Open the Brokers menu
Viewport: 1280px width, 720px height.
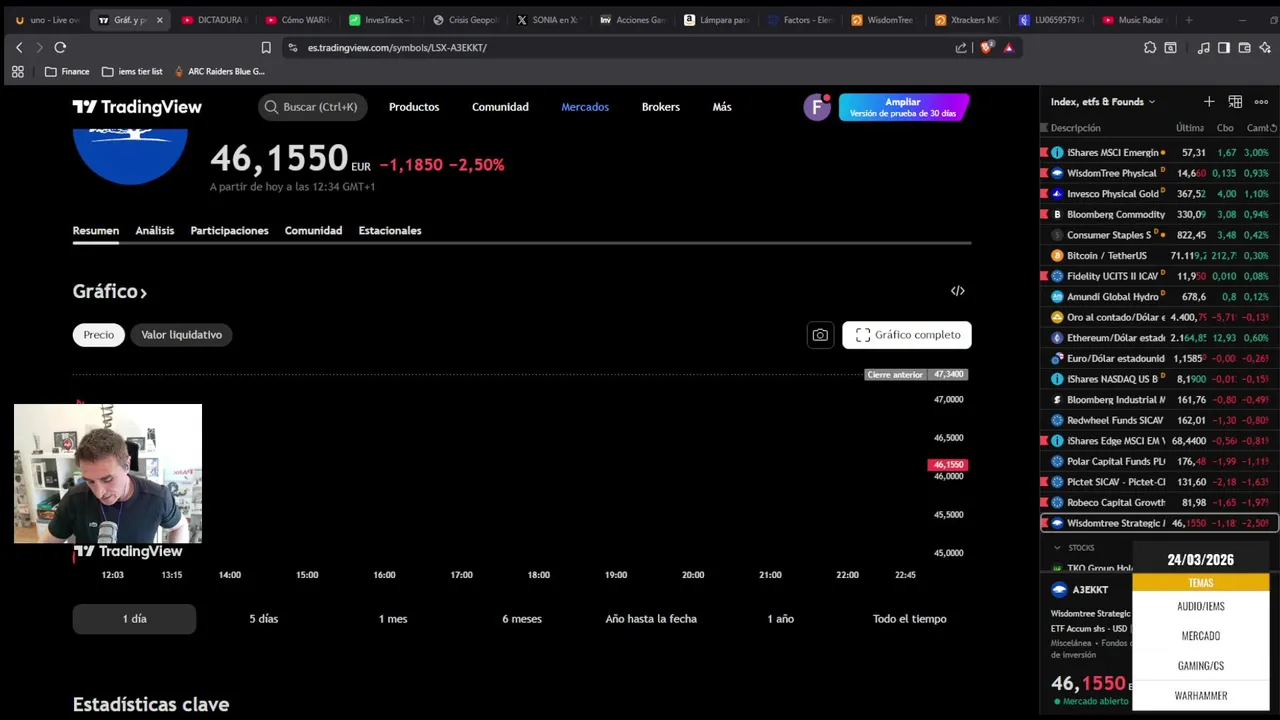pos(661,107)
